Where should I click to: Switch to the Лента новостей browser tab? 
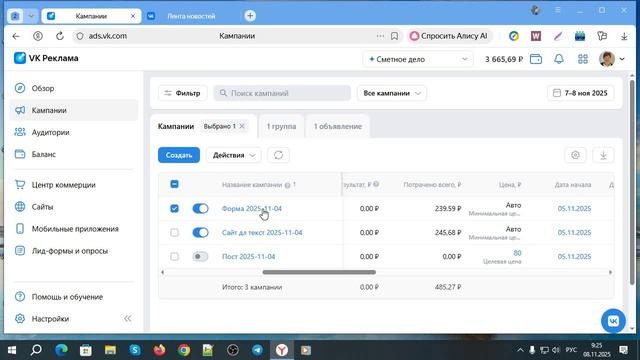pos(191,16)
